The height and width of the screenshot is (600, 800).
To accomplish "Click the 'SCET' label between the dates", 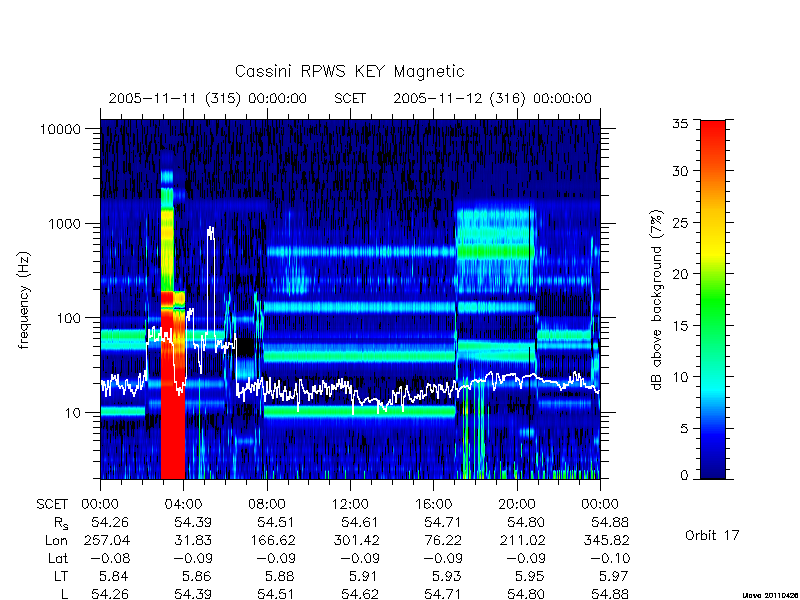I will coord(350,98).
